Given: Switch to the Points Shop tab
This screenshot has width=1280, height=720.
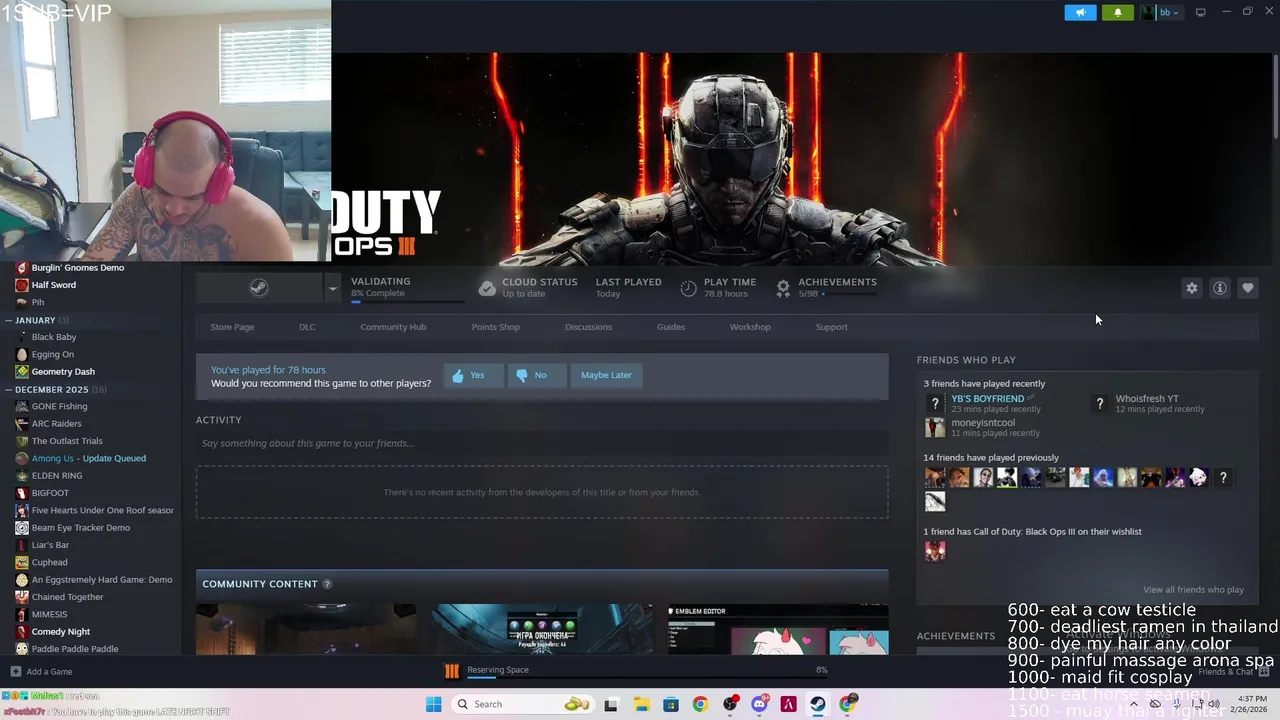Looking at the screenshot, I should coord(495,327).
